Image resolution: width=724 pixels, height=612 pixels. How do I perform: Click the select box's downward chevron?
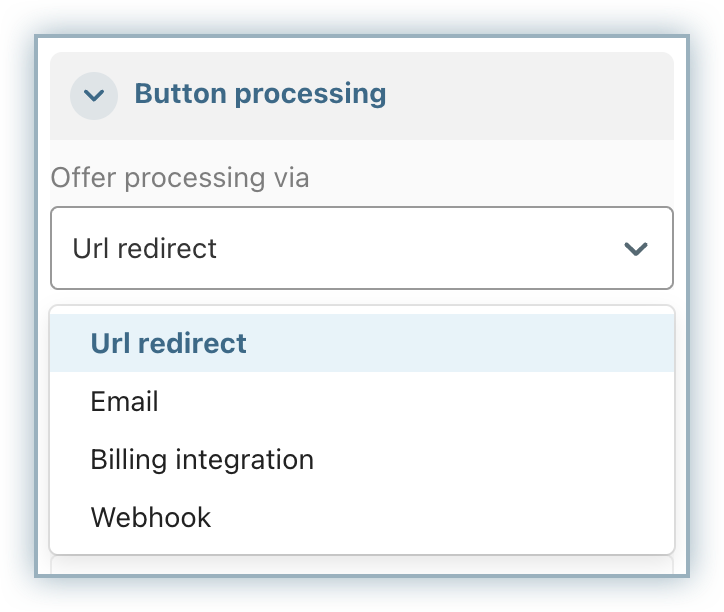tap(636, 249)
